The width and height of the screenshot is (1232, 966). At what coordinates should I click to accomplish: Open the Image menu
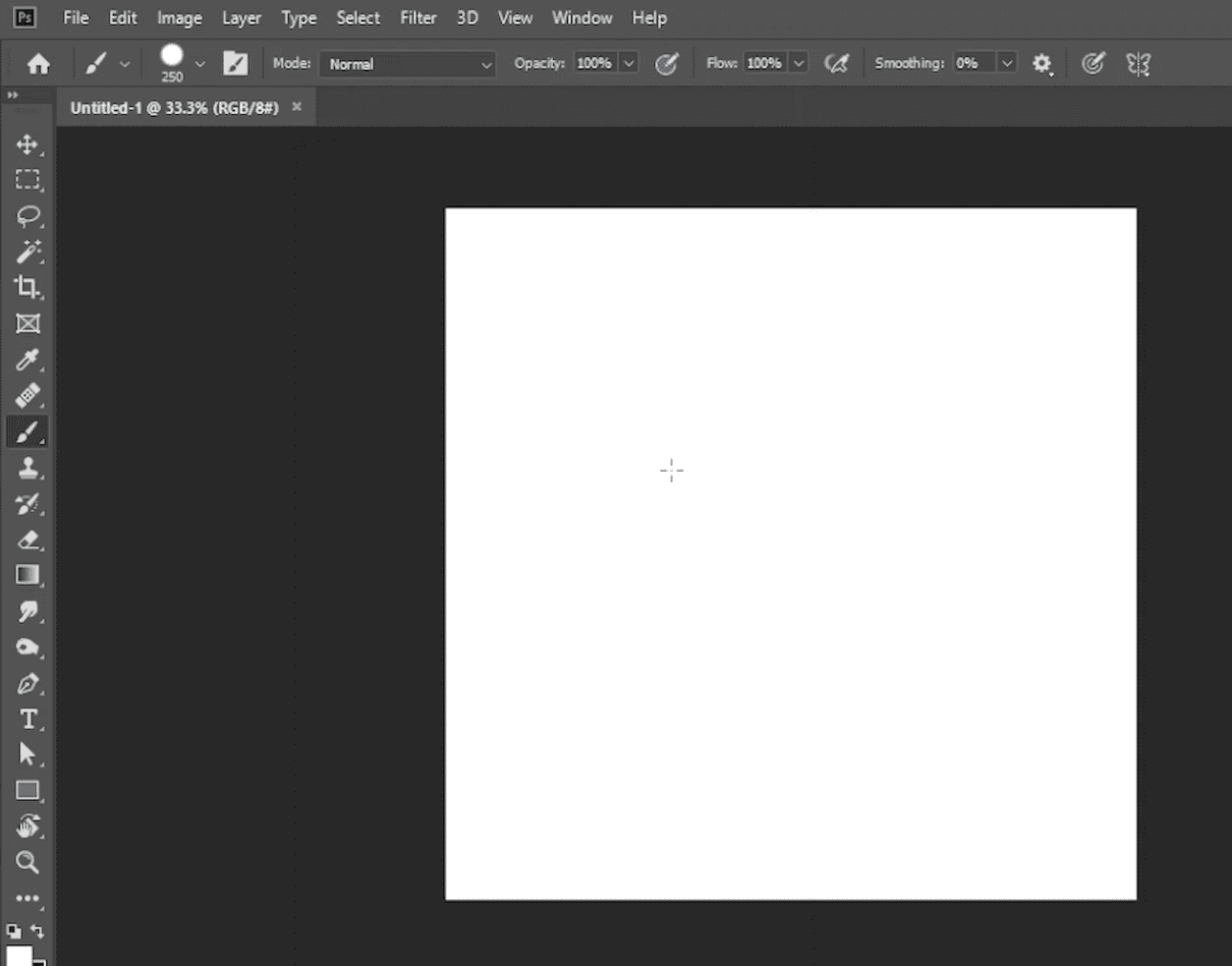click(180, 18)
